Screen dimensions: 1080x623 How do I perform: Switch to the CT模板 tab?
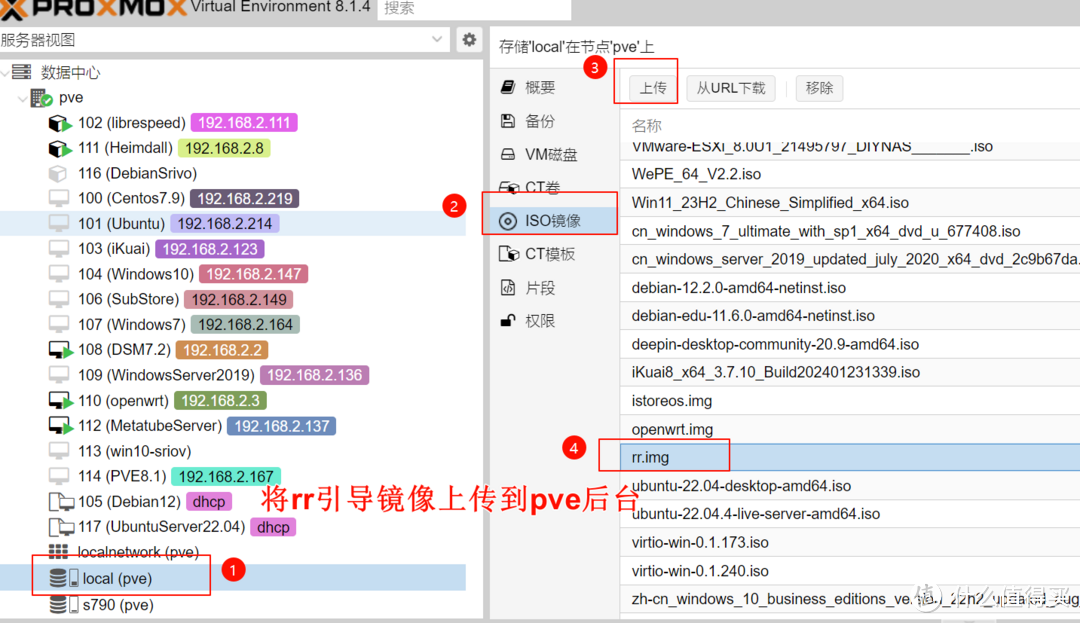pos(540,253)
